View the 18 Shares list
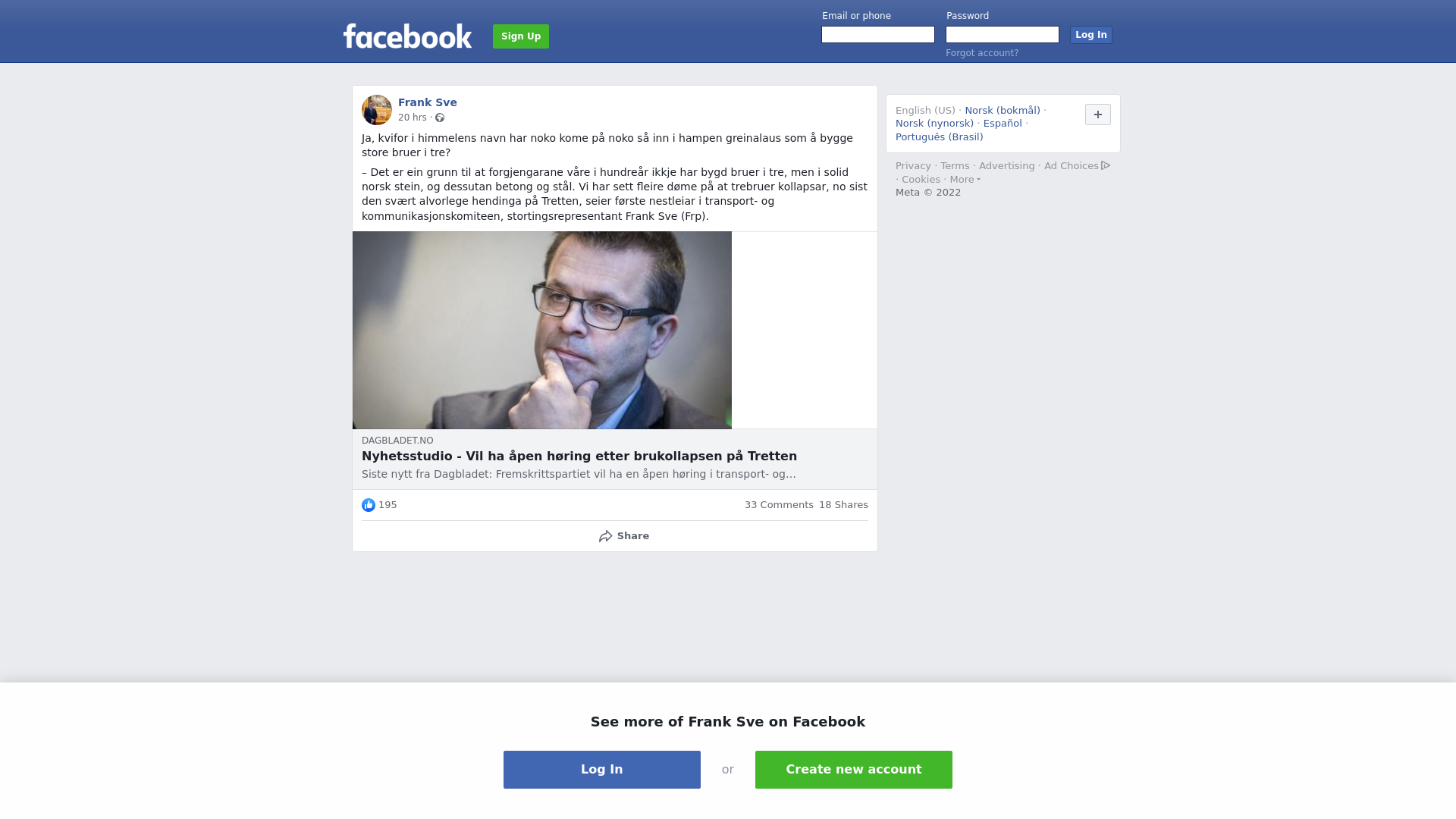Viewport: 1456px width, 819px height. (843, 505)
